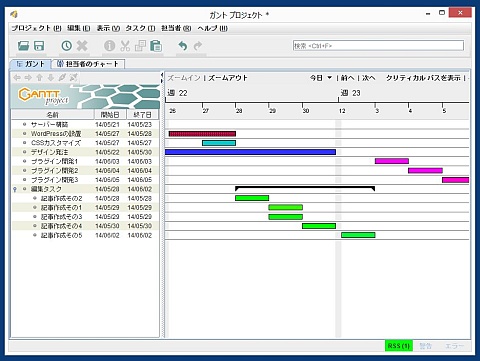
Task: Click the Unindent left-arrow icon above task list
Action: pos(17,78)
